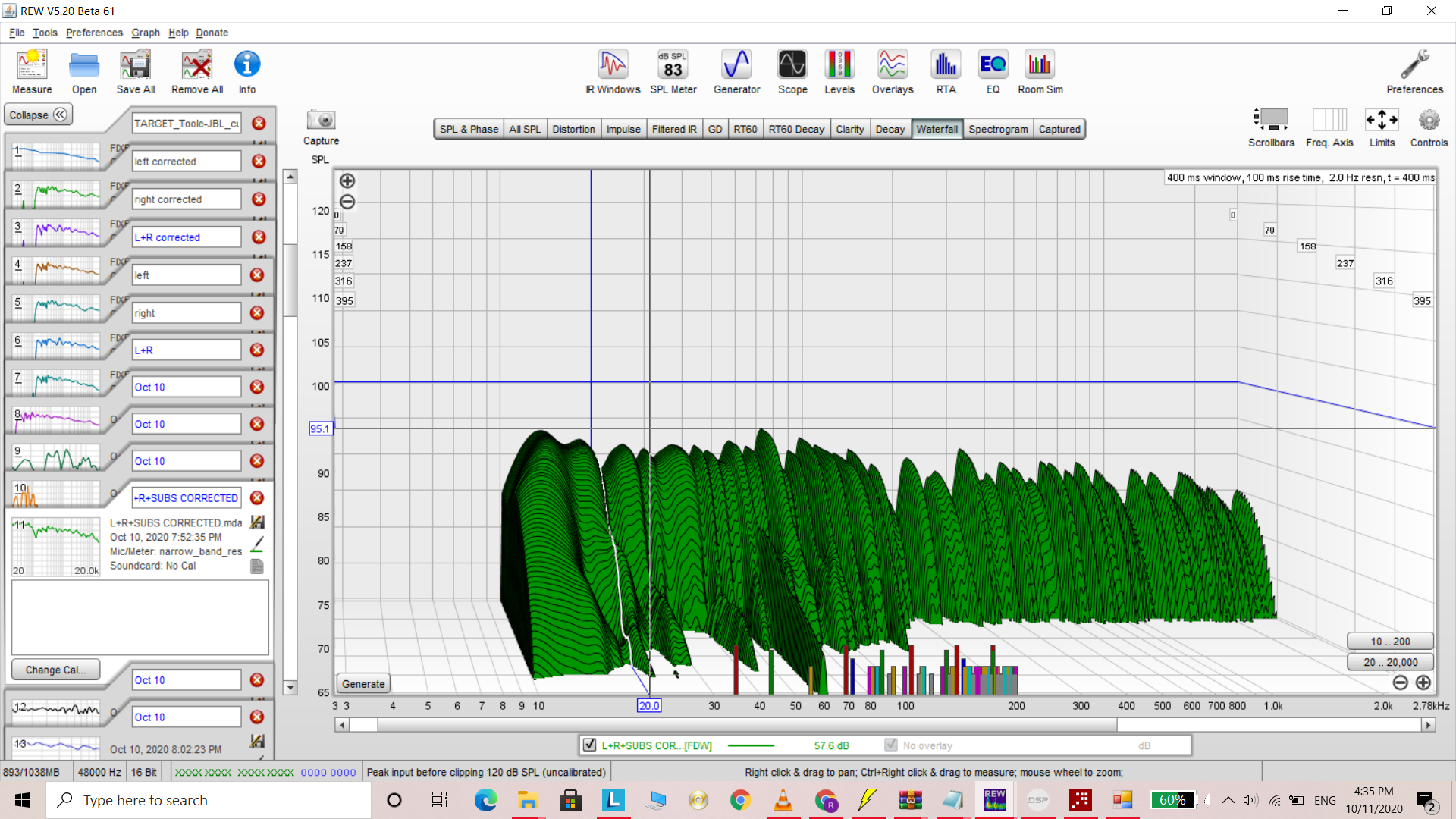This screenshot has width=1456, height=819.
Task: Click the Remove All icon
Action: click(197, 72)
